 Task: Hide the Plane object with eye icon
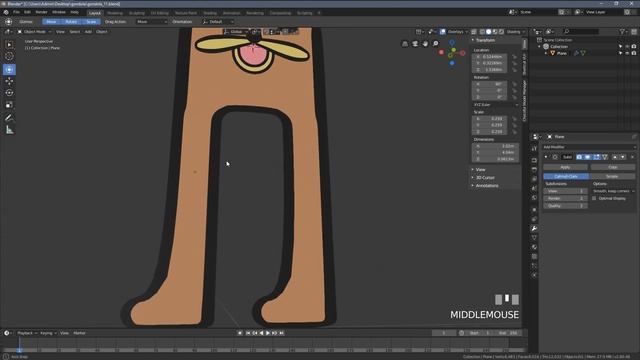[627, 53]
